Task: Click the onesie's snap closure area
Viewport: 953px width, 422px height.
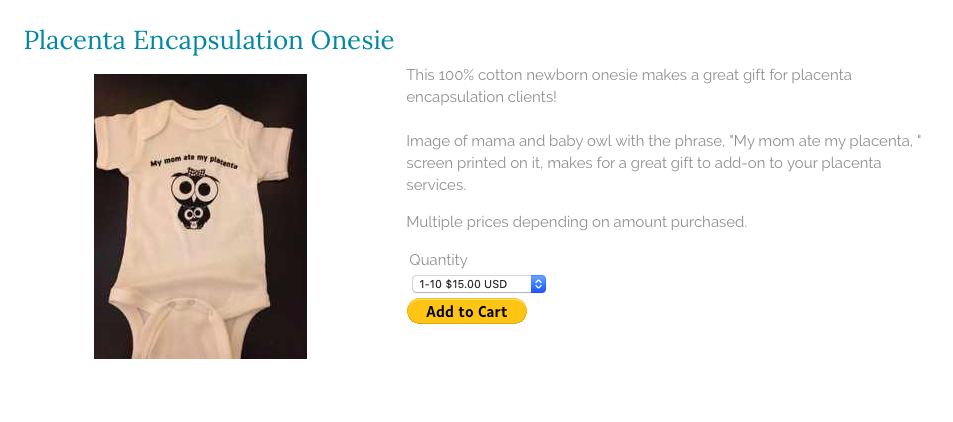Action: pos(184,302)
